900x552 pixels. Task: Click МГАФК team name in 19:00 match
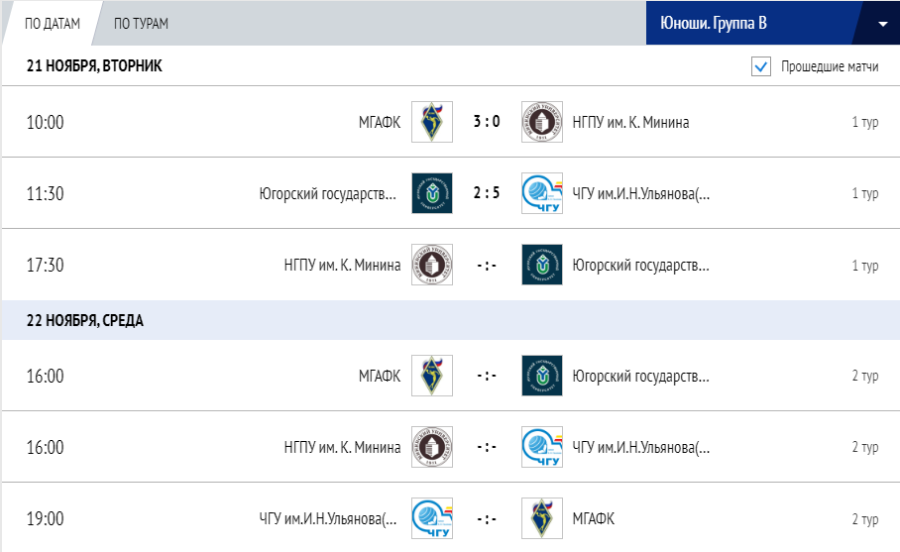594,518
